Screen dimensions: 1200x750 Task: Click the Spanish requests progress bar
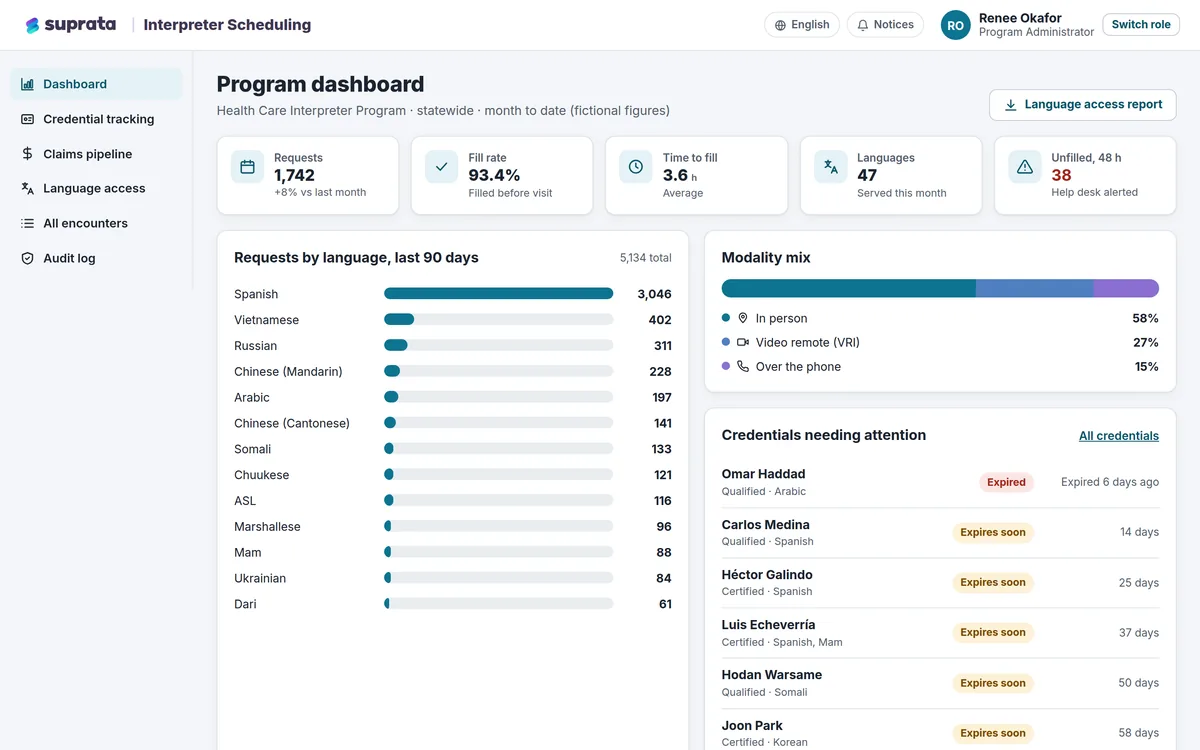pyautogui.click(x=498, y=294)
